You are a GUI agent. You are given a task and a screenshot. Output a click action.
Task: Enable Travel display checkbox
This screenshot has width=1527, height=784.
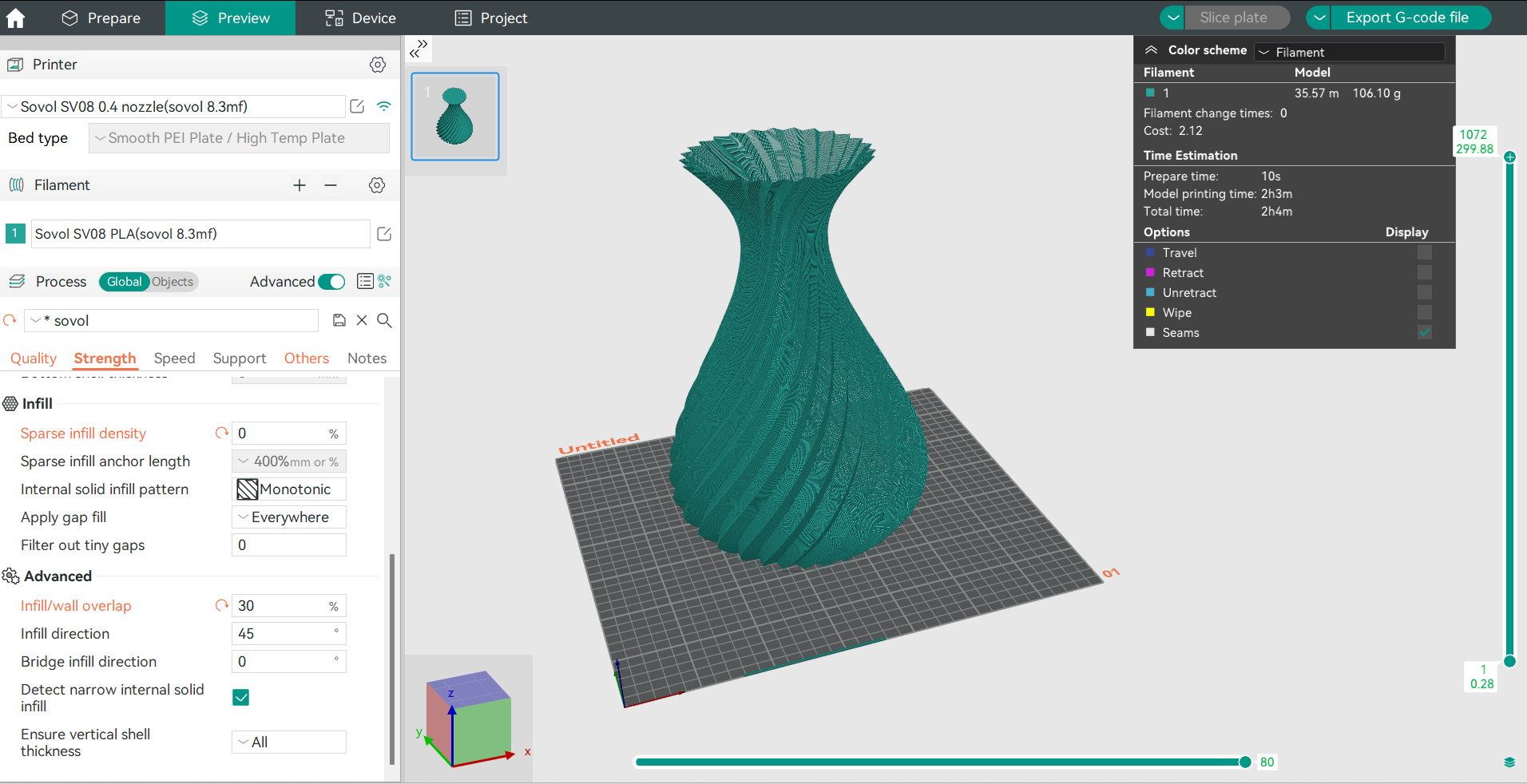1425,252
